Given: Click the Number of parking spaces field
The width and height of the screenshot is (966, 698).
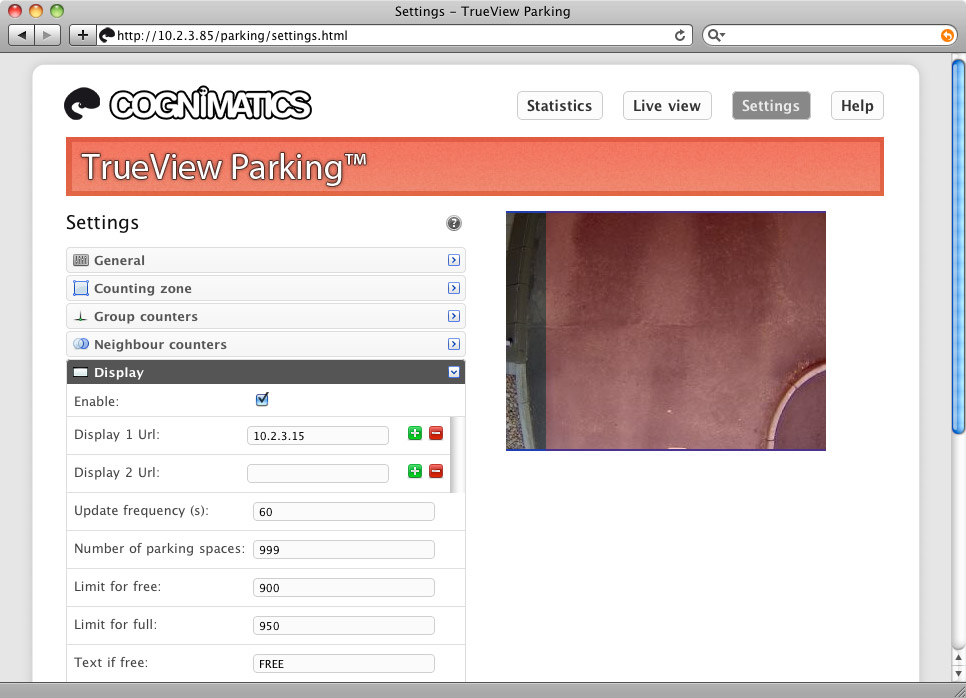Looking at the screenshot, I should 344,550.
